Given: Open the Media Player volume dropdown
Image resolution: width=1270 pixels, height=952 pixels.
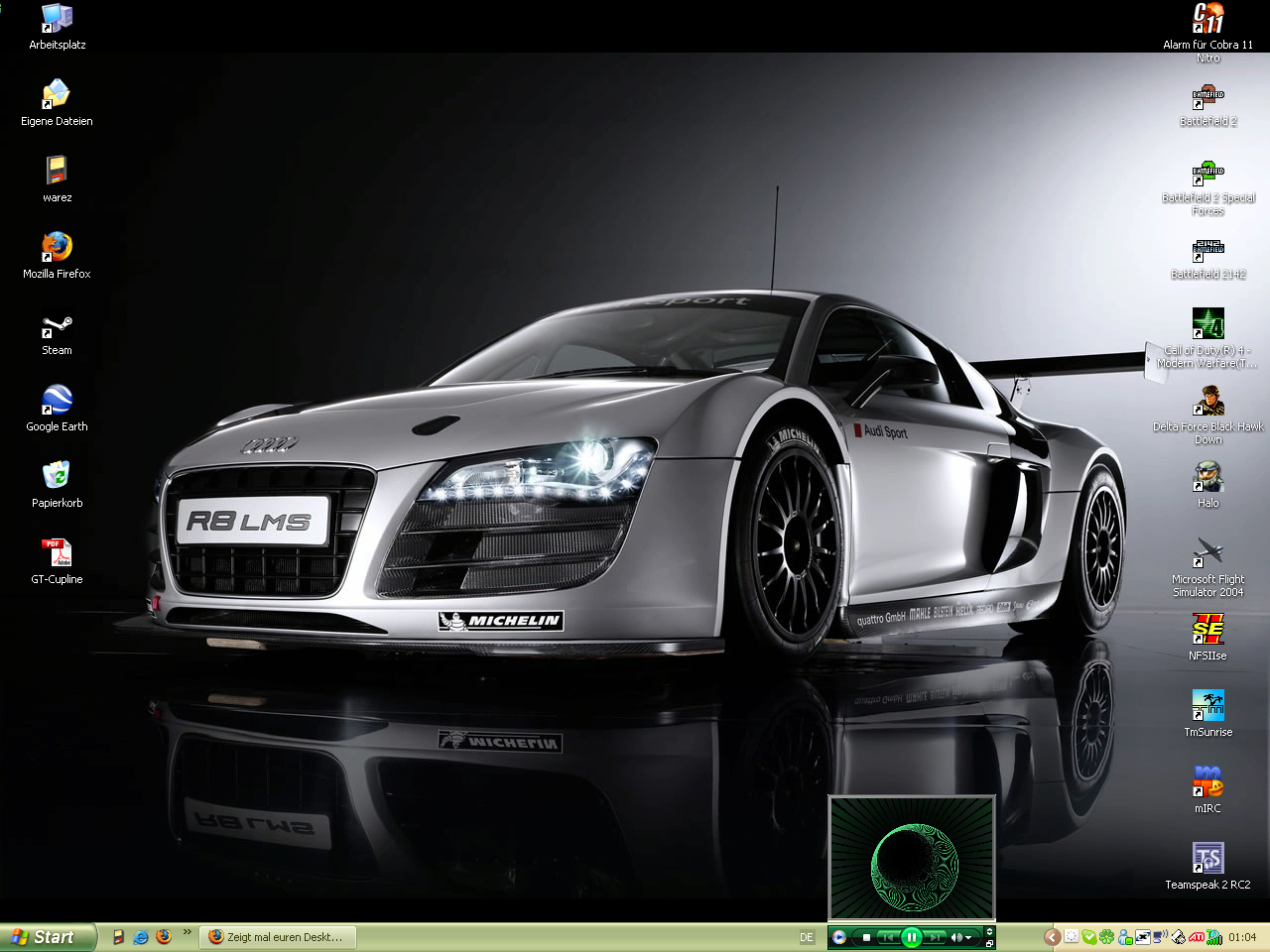Looking at the screenshot, I should 969,937.
